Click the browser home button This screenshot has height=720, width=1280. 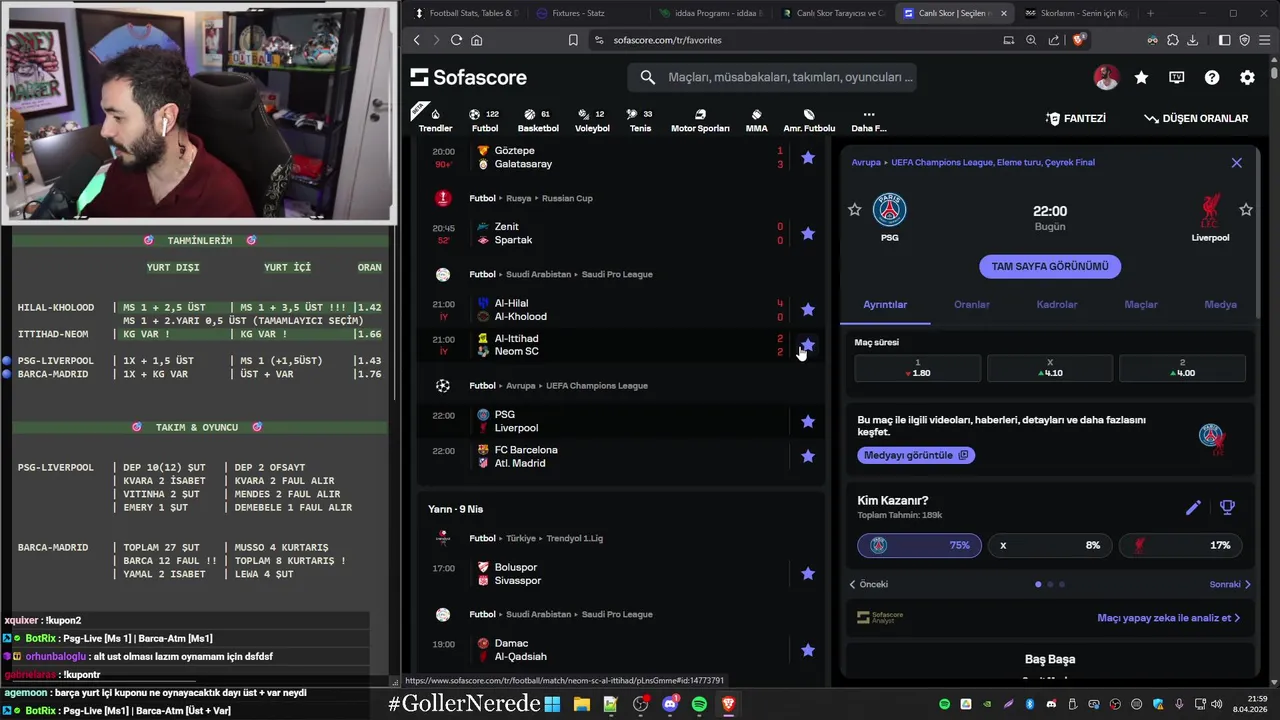point(477,40)
